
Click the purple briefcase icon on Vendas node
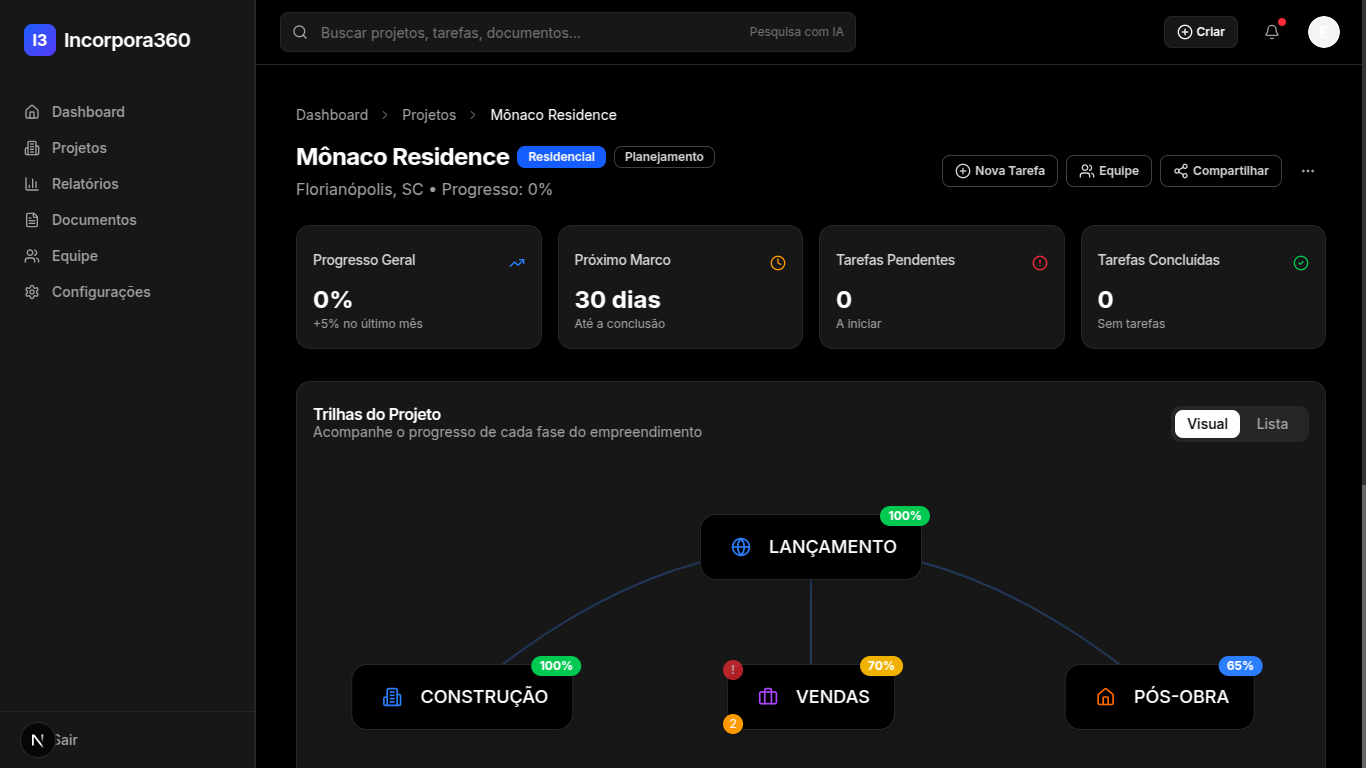tap(767, 697)
